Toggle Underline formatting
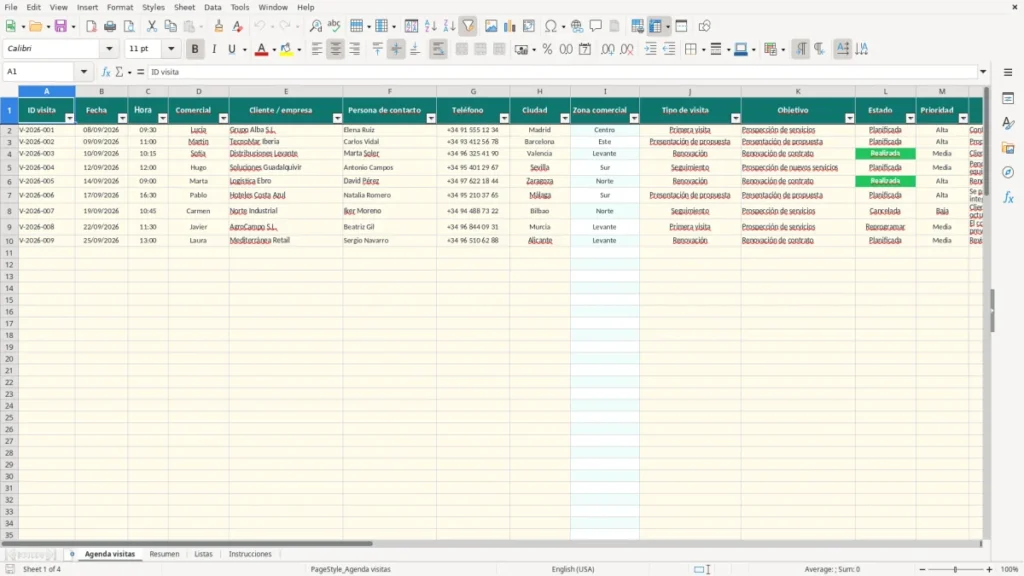Viewport: 1024px width, 576px height. [232, 49]
